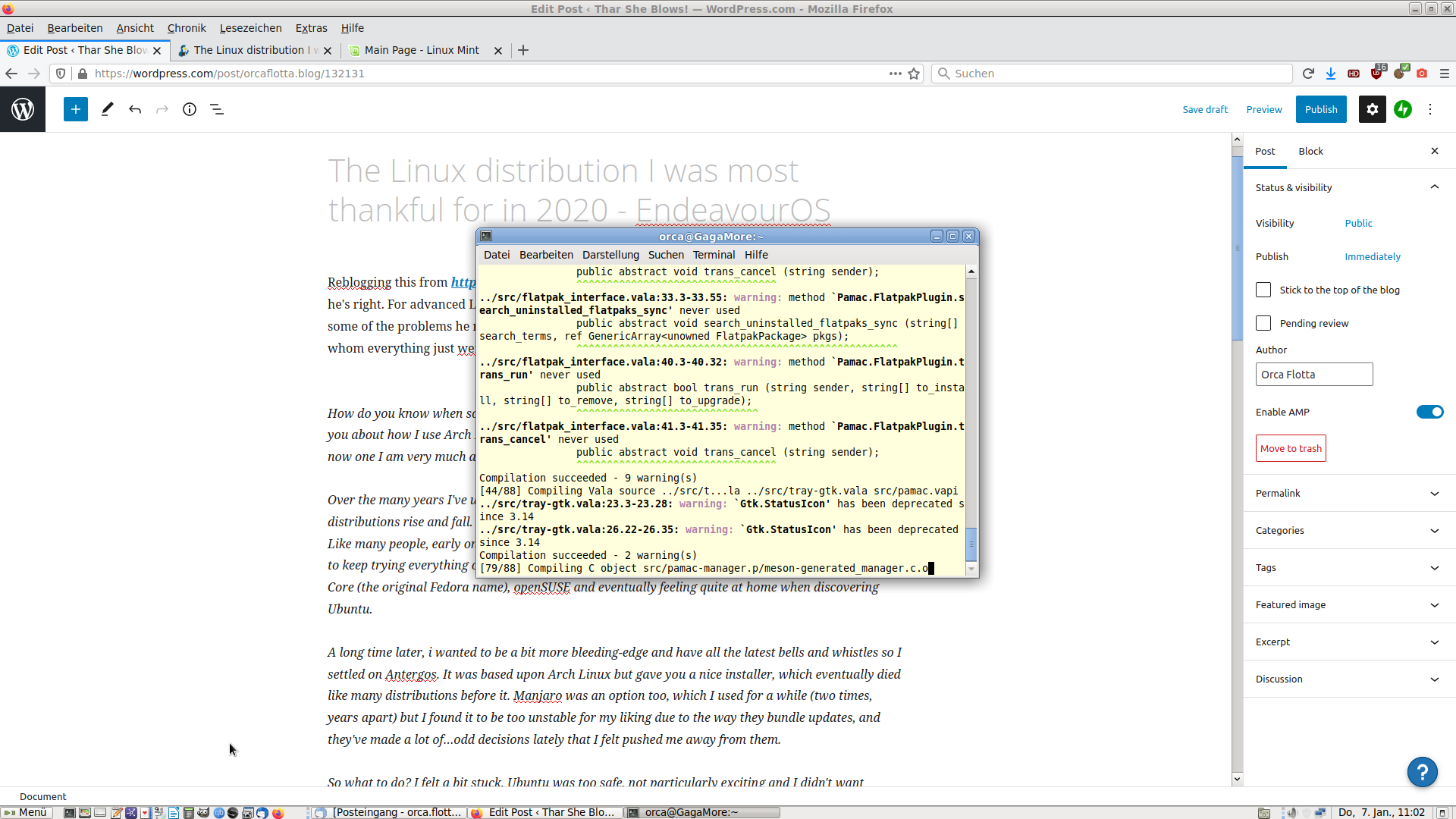Open the terminal's Darstellung menu
The width and height of the screenshot is (1456, 819).
tap(610, 255)
